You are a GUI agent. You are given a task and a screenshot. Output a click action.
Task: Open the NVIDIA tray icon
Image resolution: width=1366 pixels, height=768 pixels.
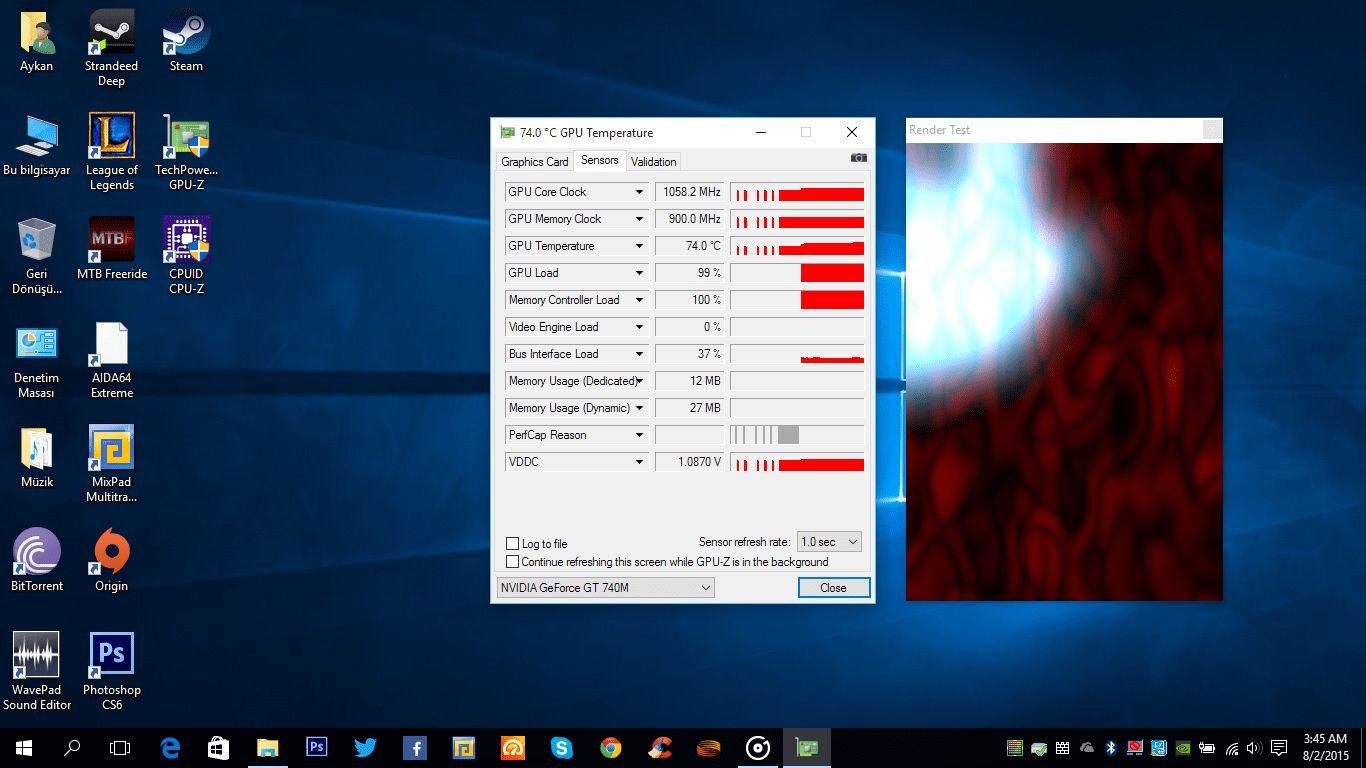point(1183,747)
